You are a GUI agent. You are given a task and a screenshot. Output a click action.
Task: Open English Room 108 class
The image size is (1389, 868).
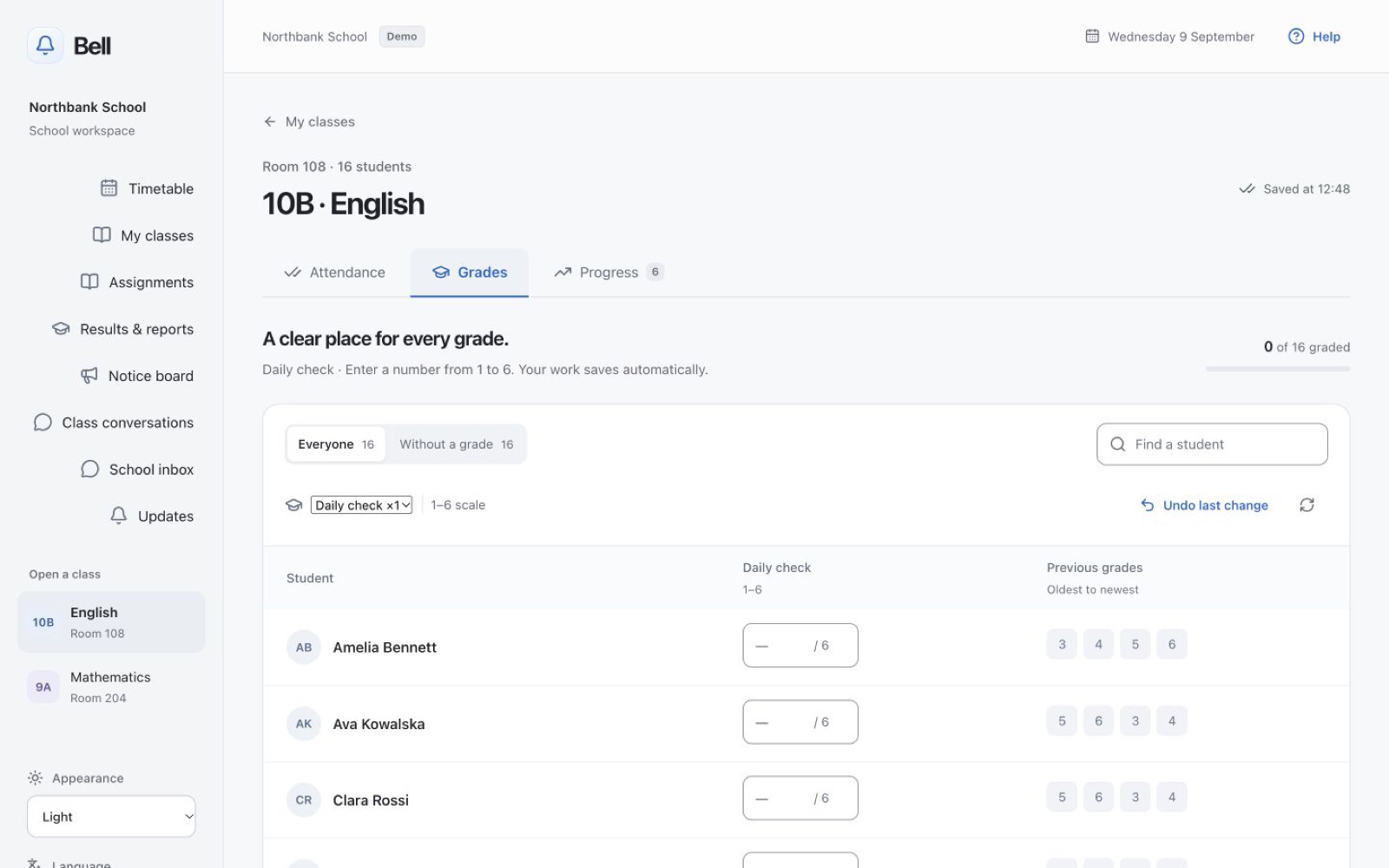[x=111, y=622]
